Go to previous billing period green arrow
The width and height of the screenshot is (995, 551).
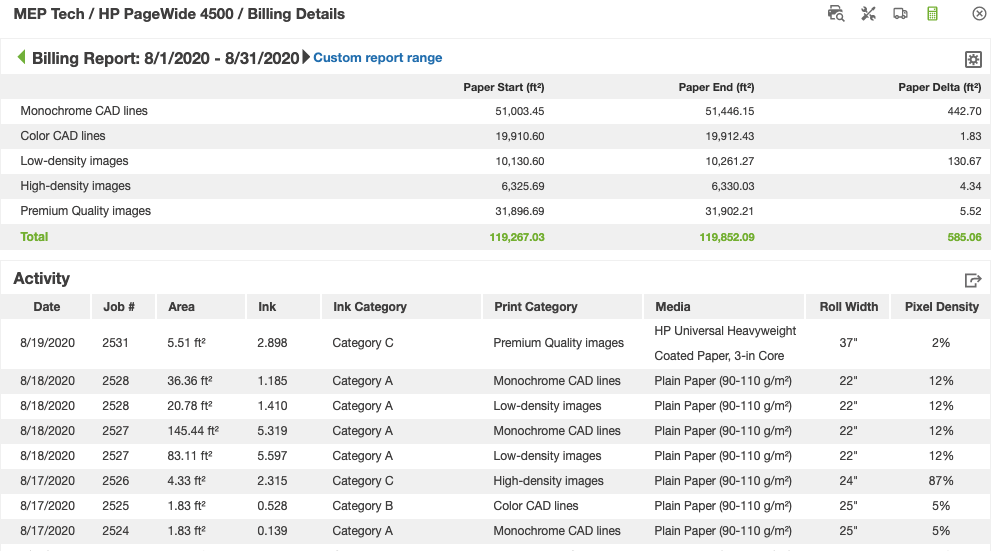pos(21,58)
